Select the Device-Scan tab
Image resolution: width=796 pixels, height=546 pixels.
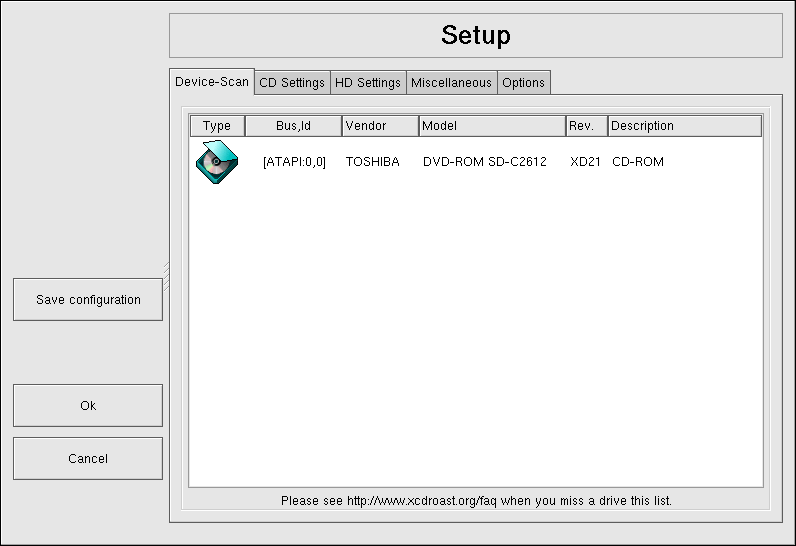point(212,82)
